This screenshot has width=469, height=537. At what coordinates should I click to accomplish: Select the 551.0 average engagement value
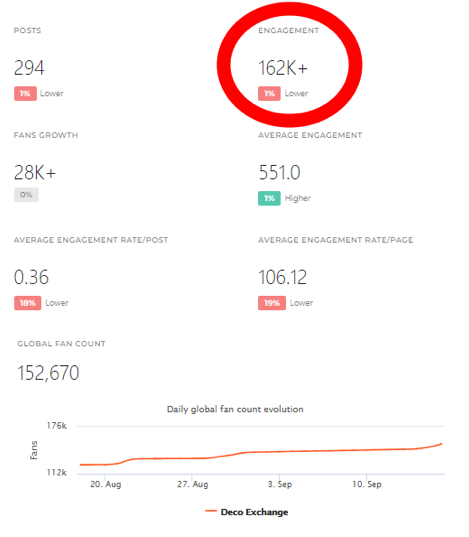pos(280,172)
